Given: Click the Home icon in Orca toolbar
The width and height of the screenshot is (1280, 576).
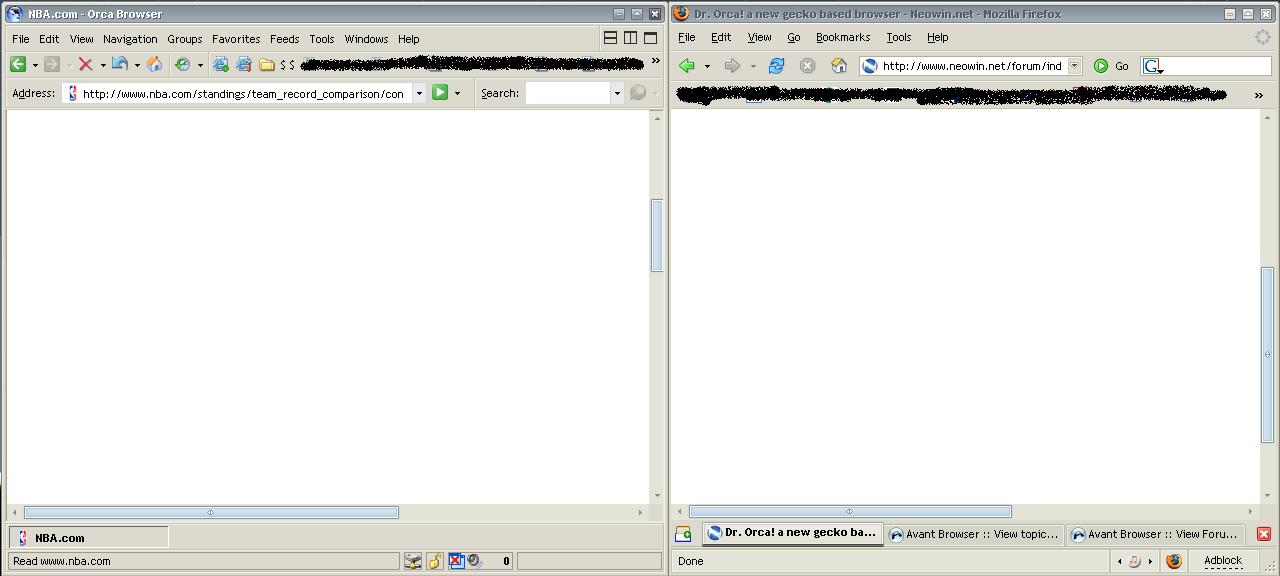Looking at the screenshot, I should (154, 64).
